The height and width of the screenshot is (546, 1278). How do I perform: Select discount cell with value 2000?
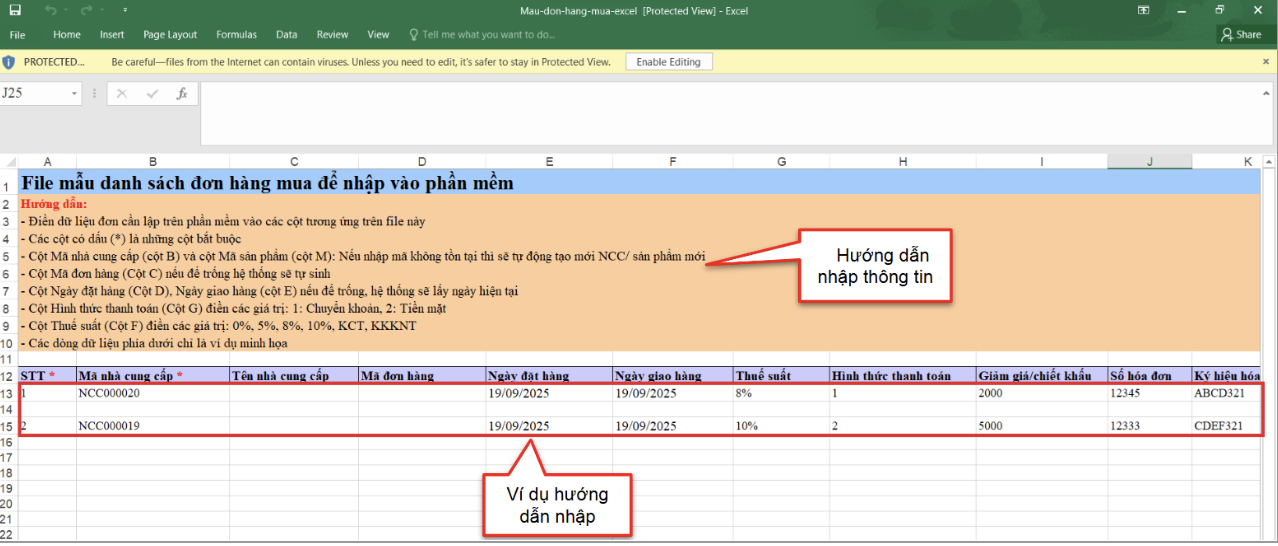[x=1042, y=393]
